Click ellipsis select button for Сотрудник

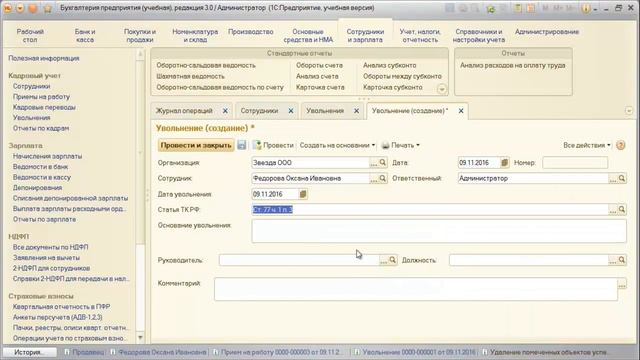373,178
